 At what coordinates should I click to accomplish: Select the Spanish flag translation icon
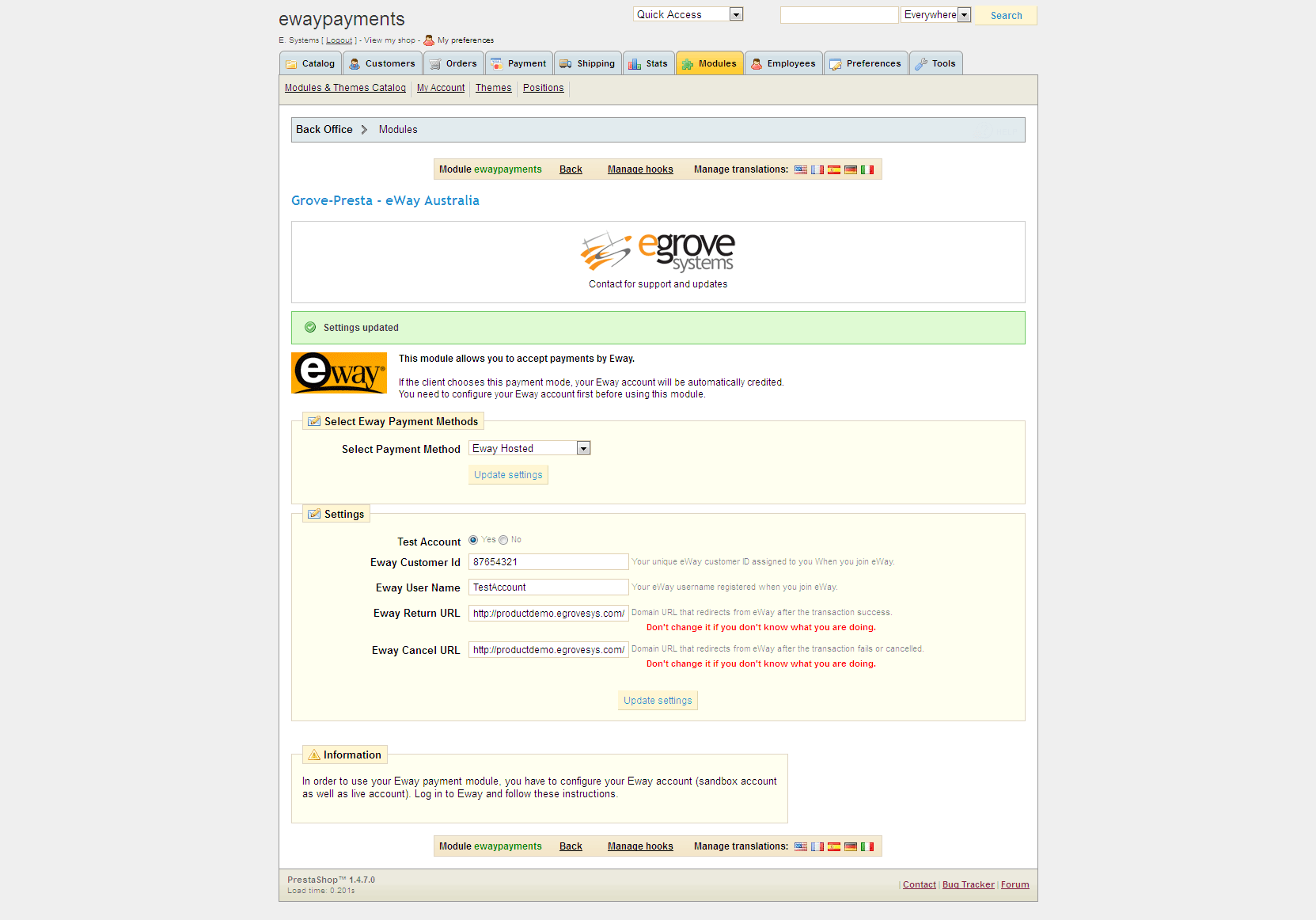tap(834, 169)
